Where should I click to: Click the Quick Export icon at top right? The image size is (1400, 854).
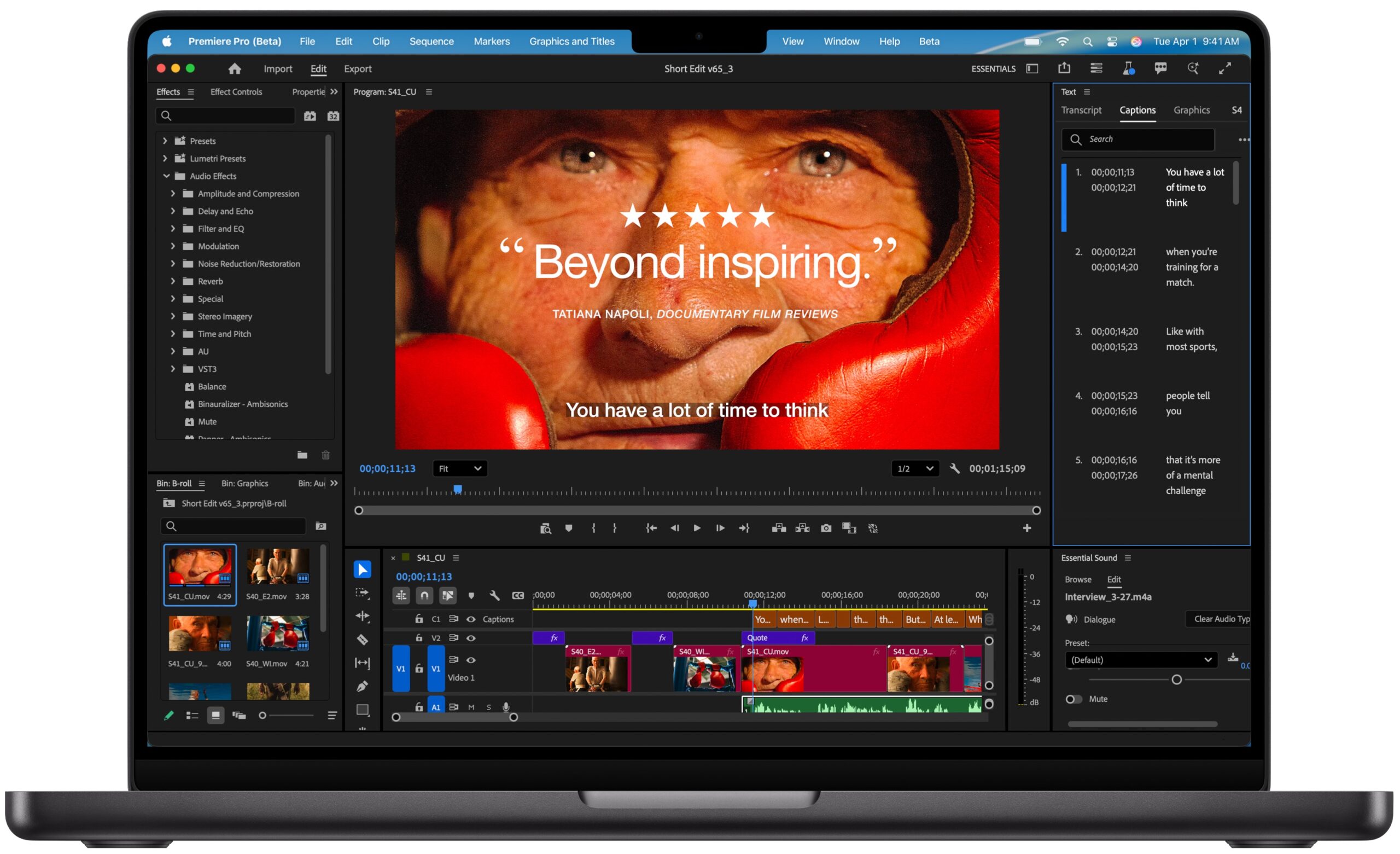(x=1064, y=68)
